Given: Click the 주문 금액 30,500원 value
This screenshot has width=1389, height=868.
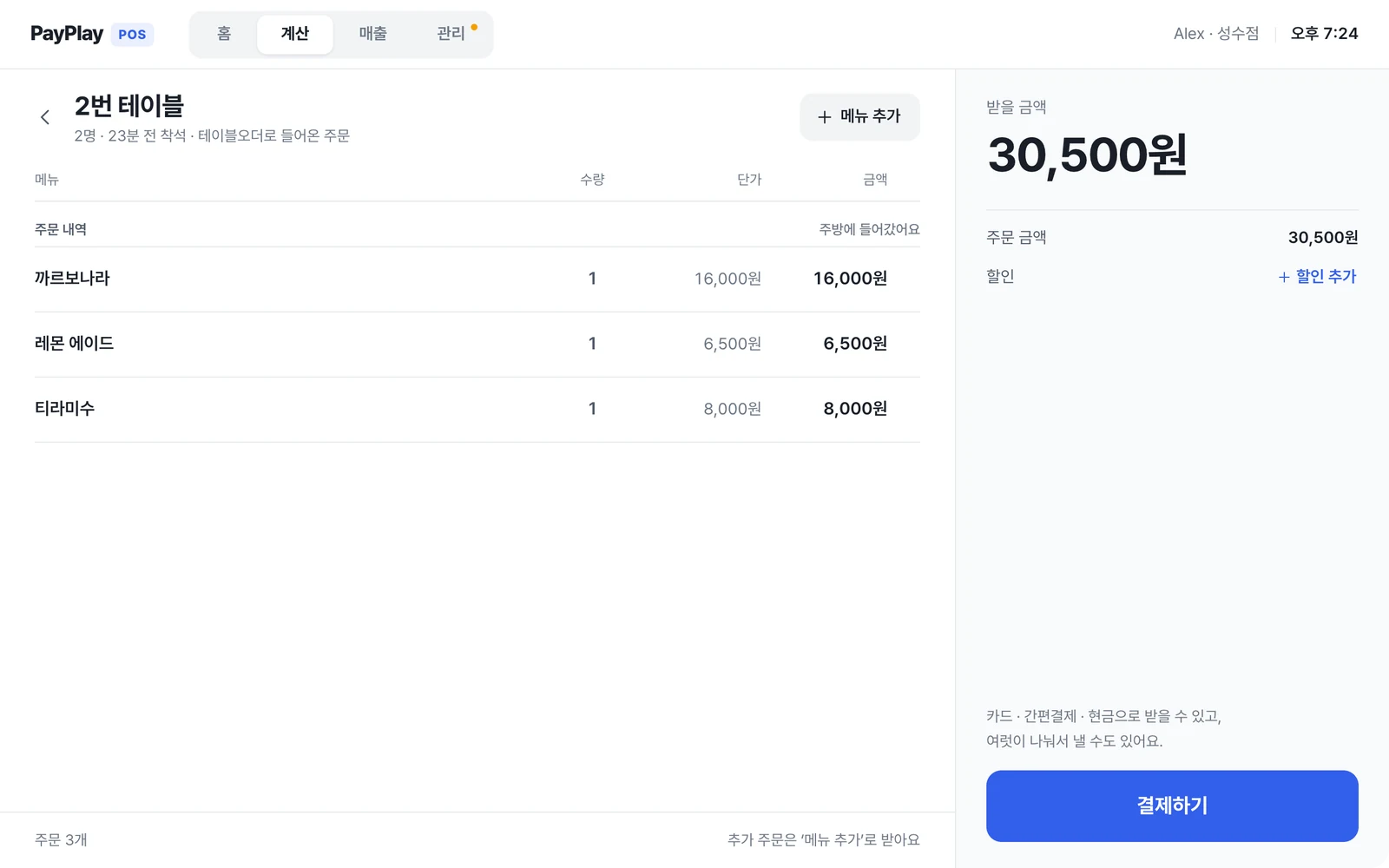Looking at the screenshot, I should (1323, 237).
